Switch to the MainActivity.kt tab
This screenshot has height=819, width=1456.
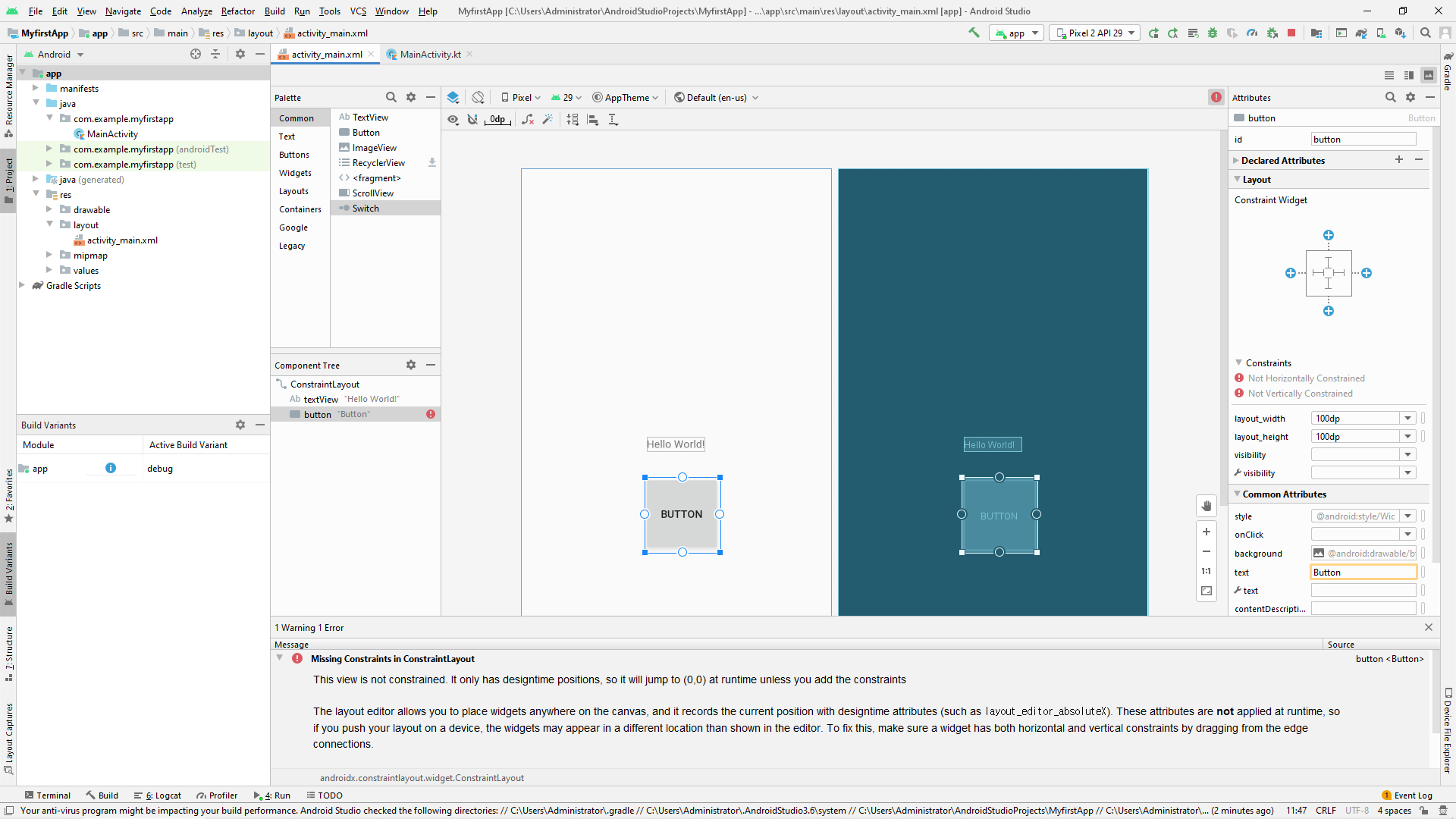click(x=430, y=54)
